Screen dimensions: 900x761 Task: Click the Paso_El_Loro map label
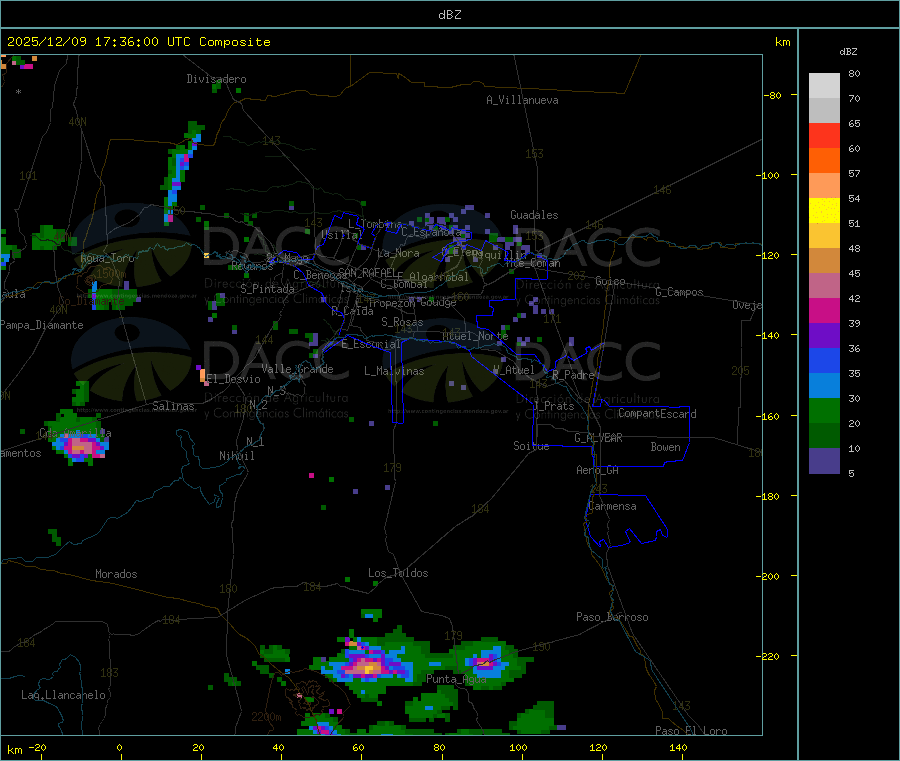[x=691, y=731]
